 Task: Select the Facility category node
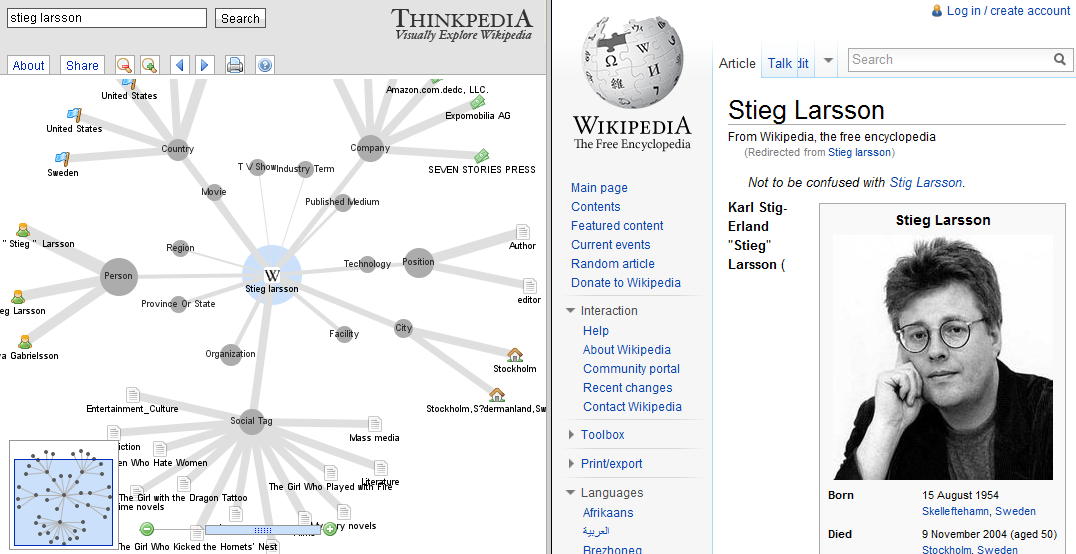tap(344, 334)
